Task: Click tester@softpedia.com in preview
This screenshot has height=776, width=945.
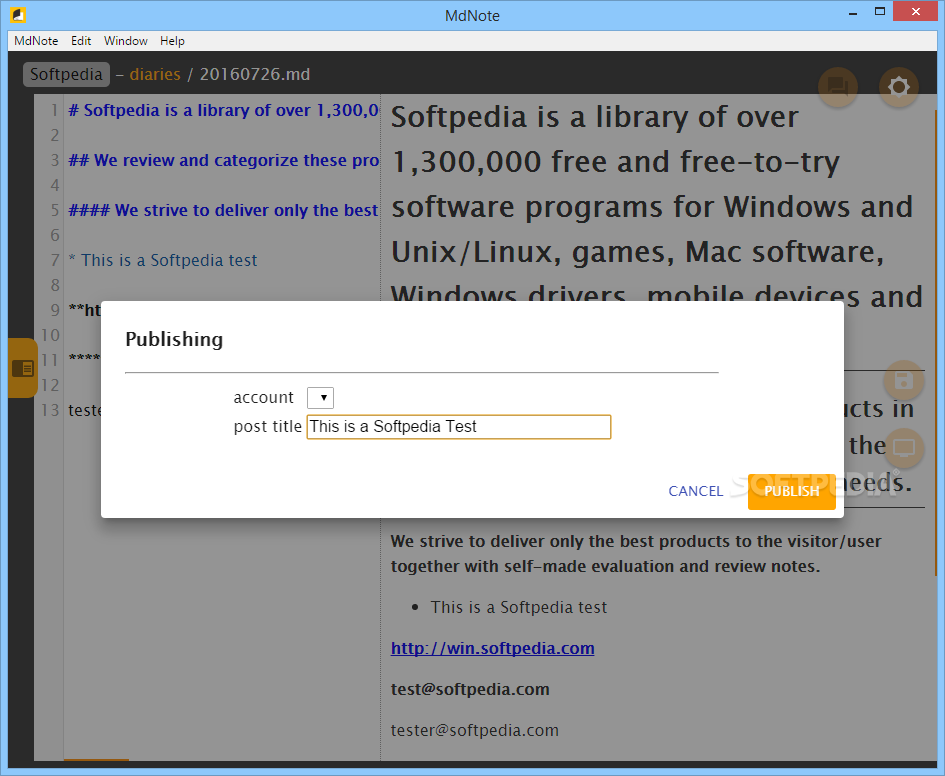Action: coord(474,730)
